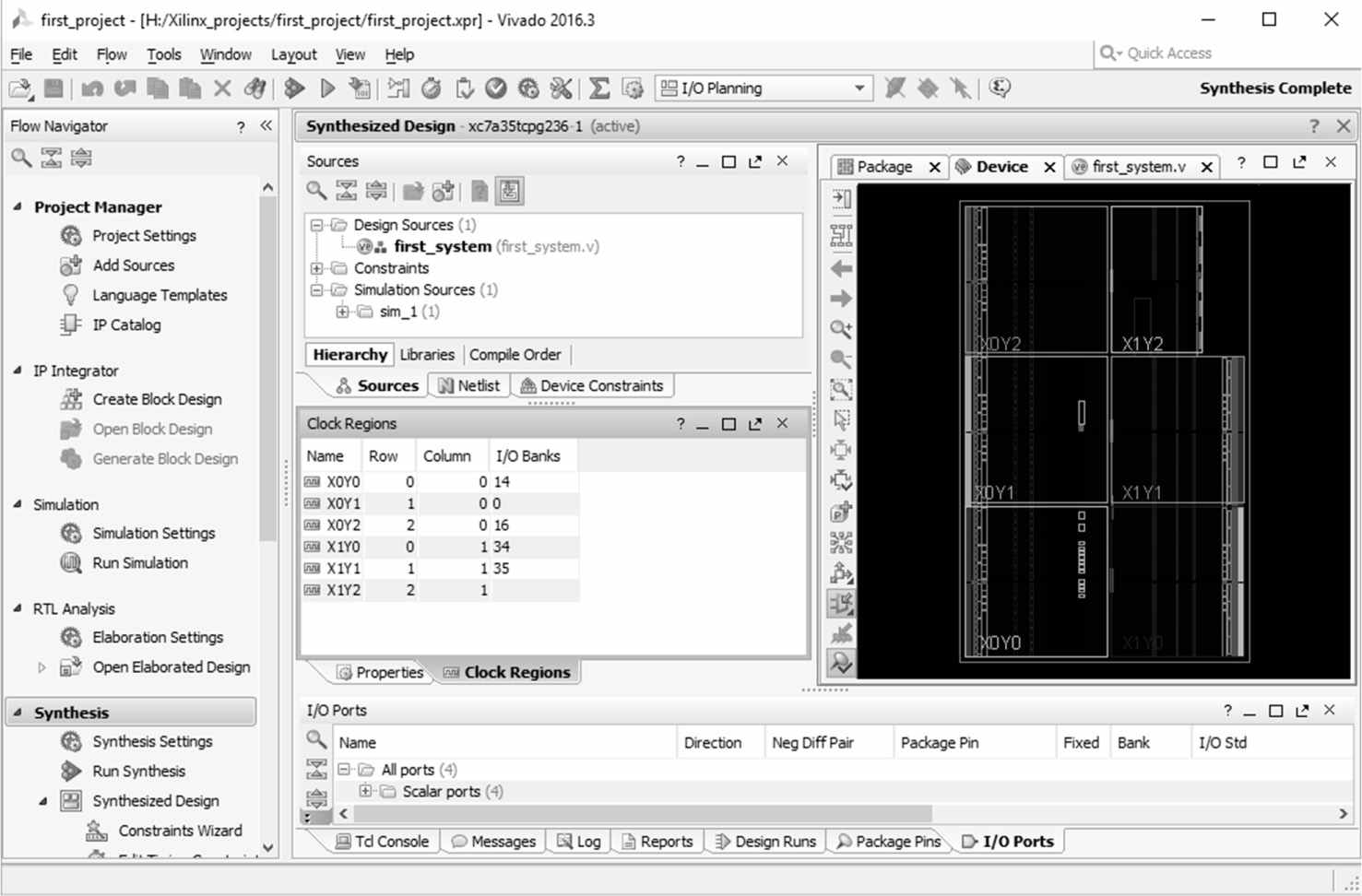The image size is (1362, 896).
Task: Click Project Settings in Flow Navigator
Action: [x=144, y=235]
